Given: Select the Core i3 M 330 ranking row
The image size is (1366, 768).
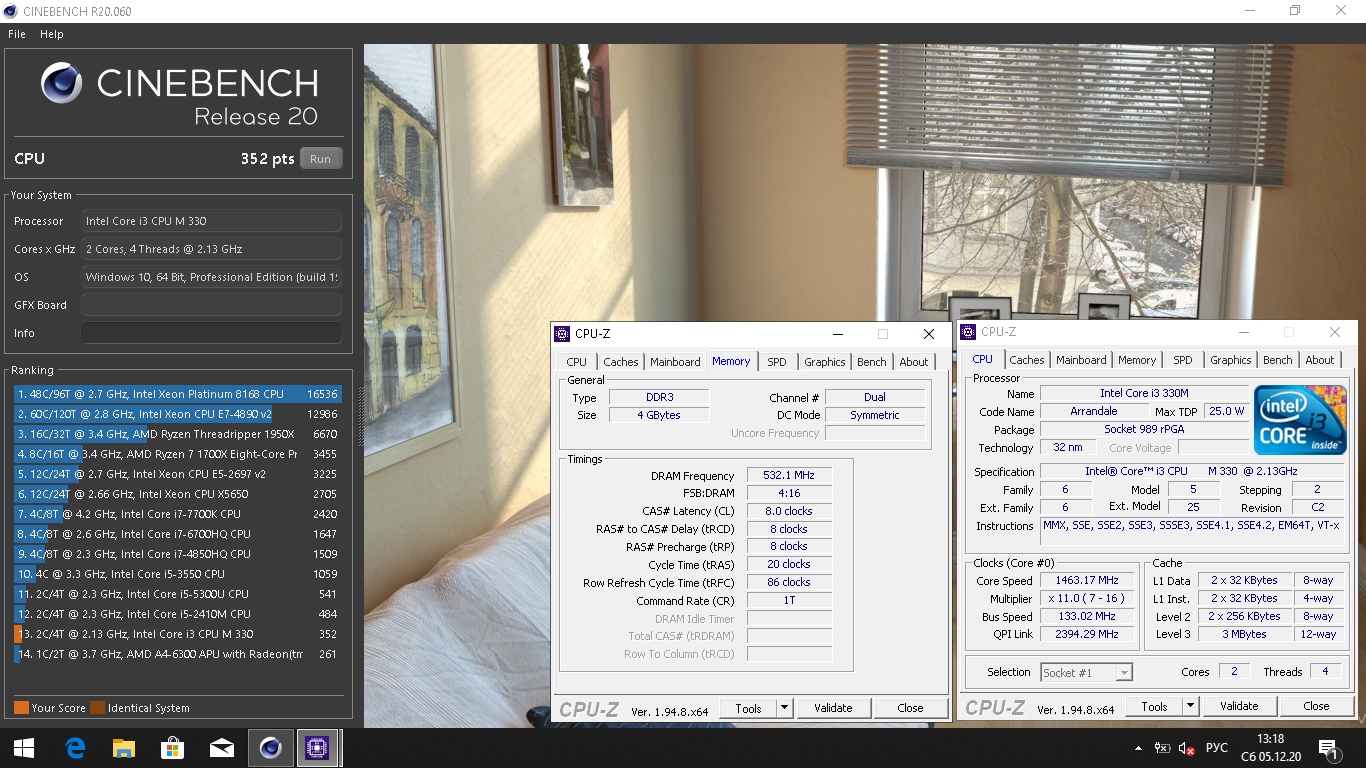Looking at the screenshot, I should [177, 634].
